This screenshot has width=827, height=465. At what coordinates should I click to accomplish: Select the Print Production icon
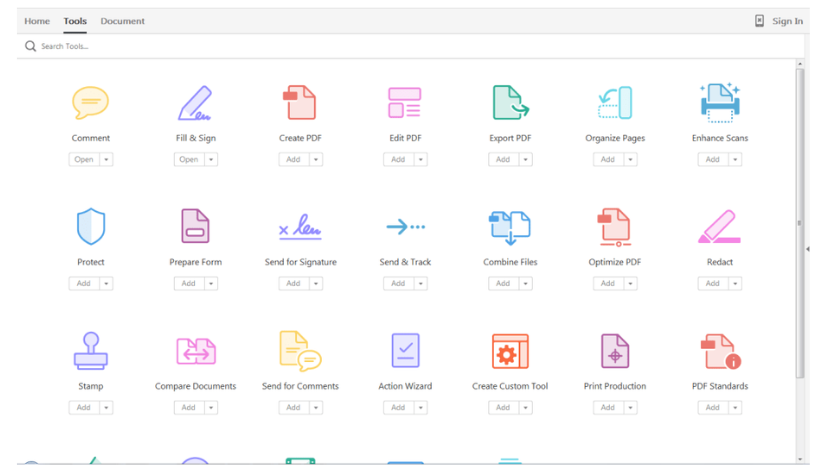(x=614, y=351)
